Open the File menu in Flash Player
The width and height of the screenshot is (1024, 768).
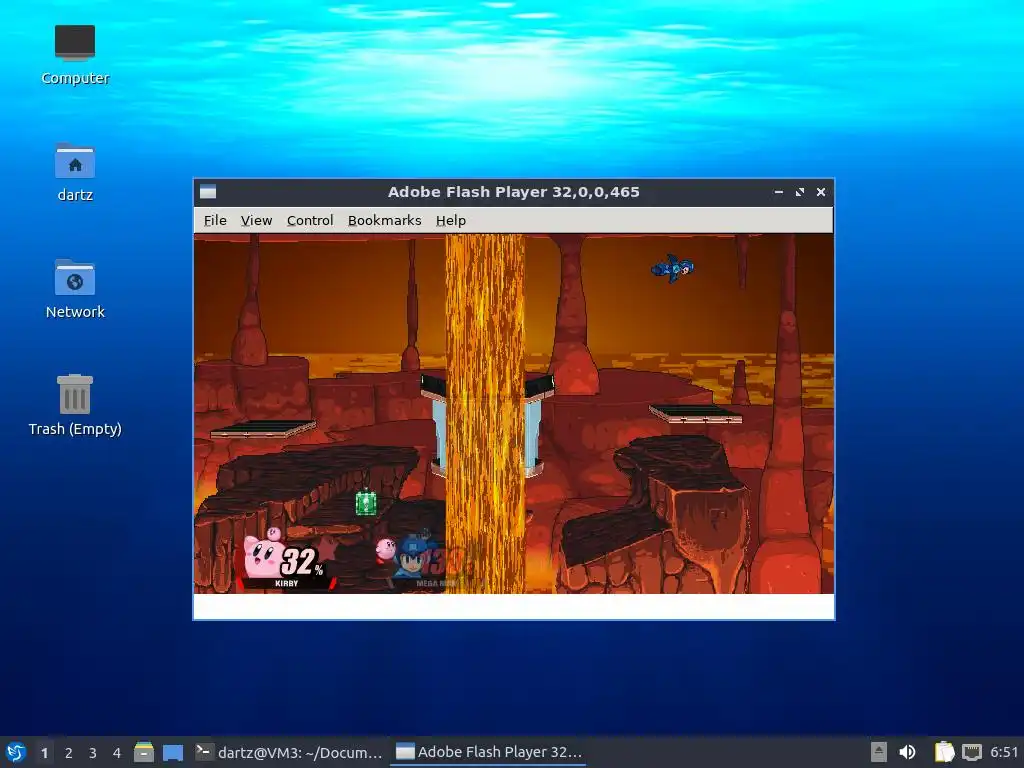pos(215,221)
